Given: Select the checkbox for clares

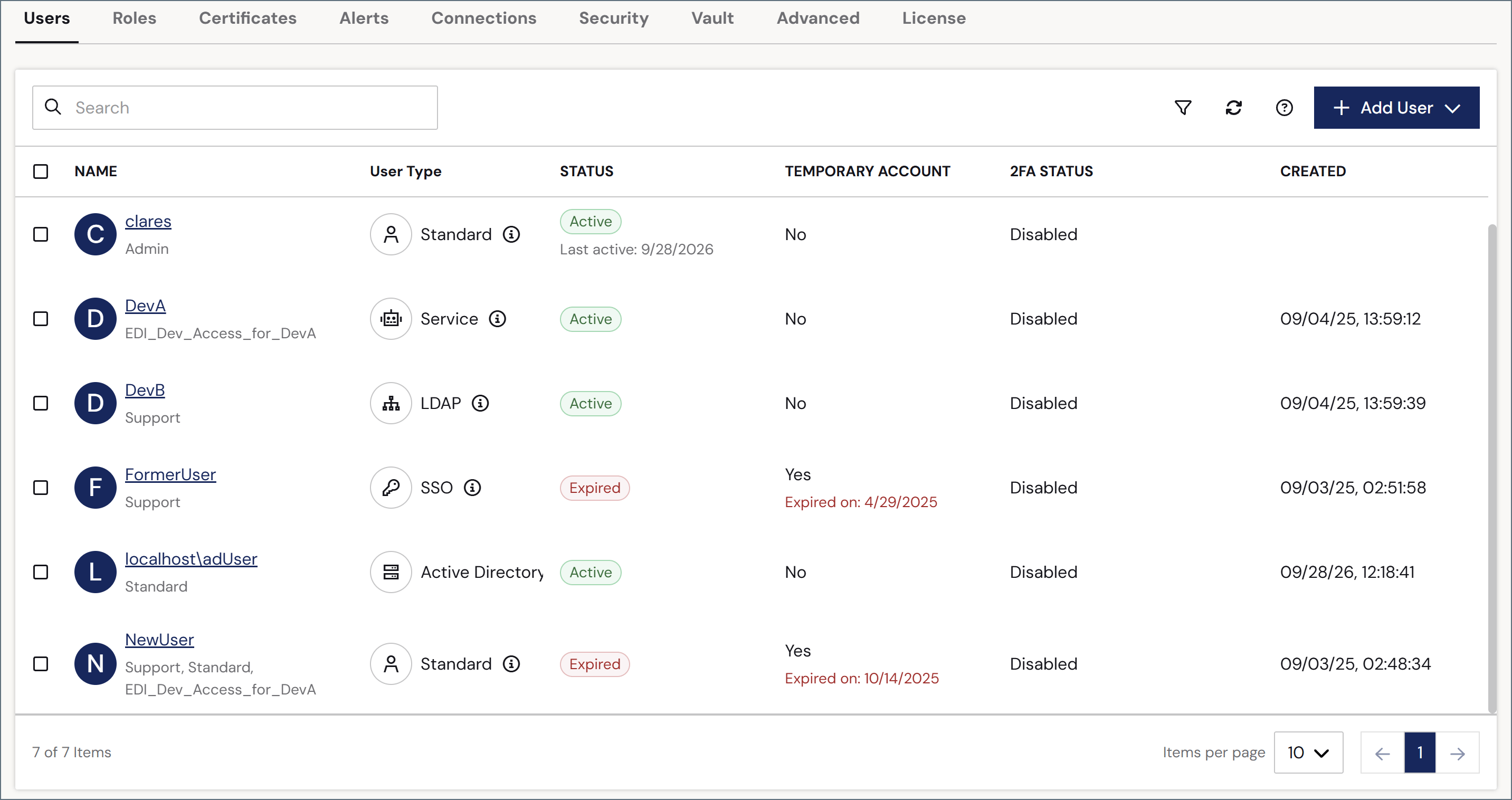Looking at the screenshot, I should click(41, 234).
